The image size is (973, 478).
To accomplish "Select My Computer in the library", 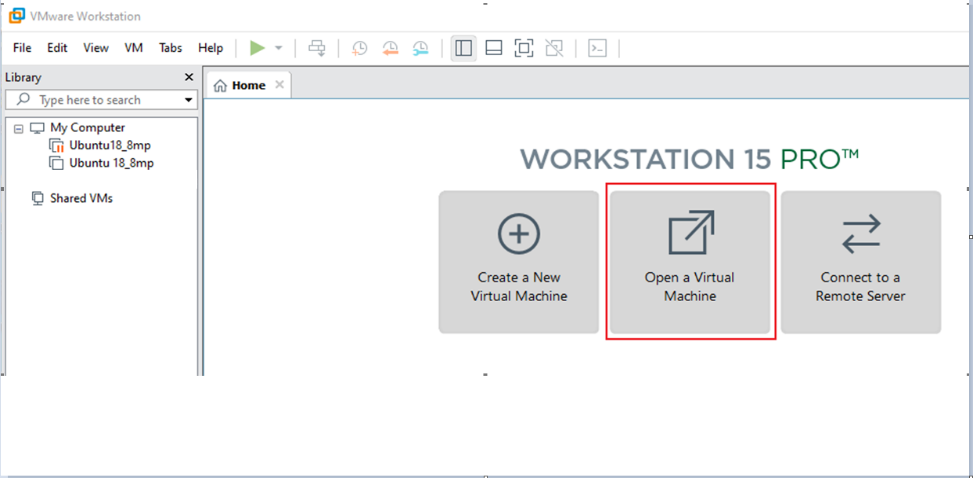I will point(87,128).
